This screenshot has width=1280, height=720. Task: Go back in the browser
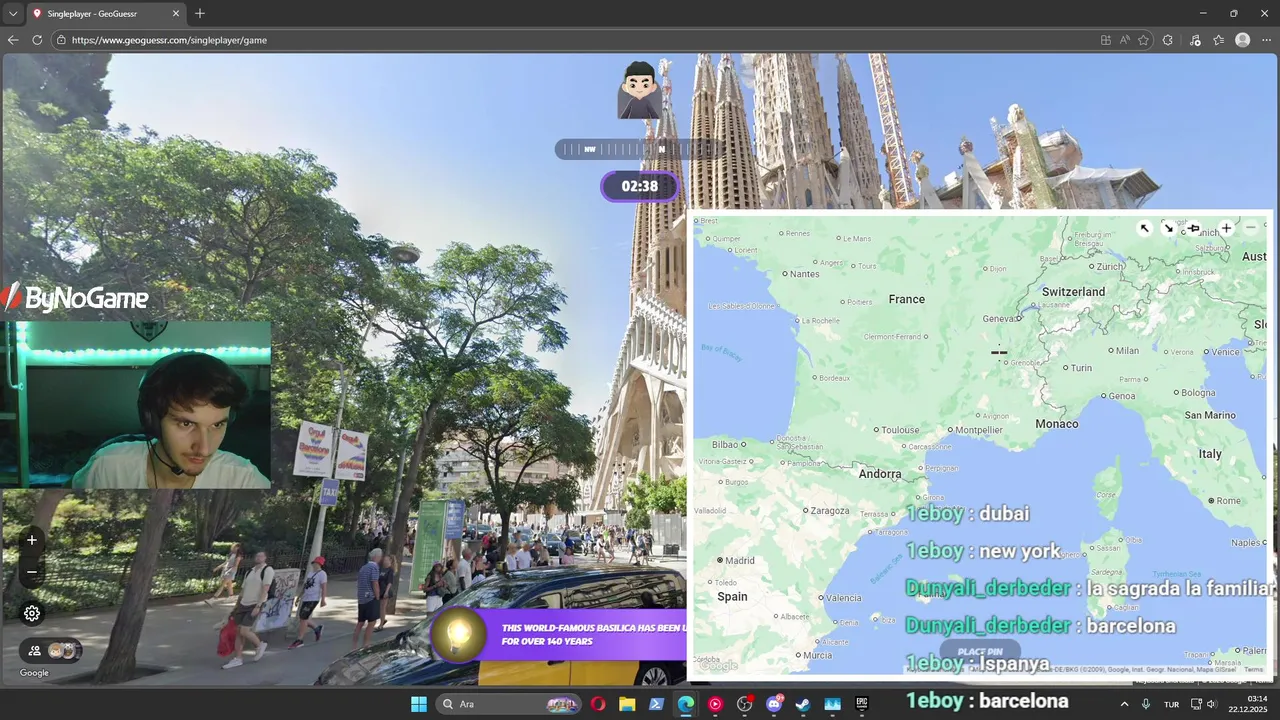[13, 40]
